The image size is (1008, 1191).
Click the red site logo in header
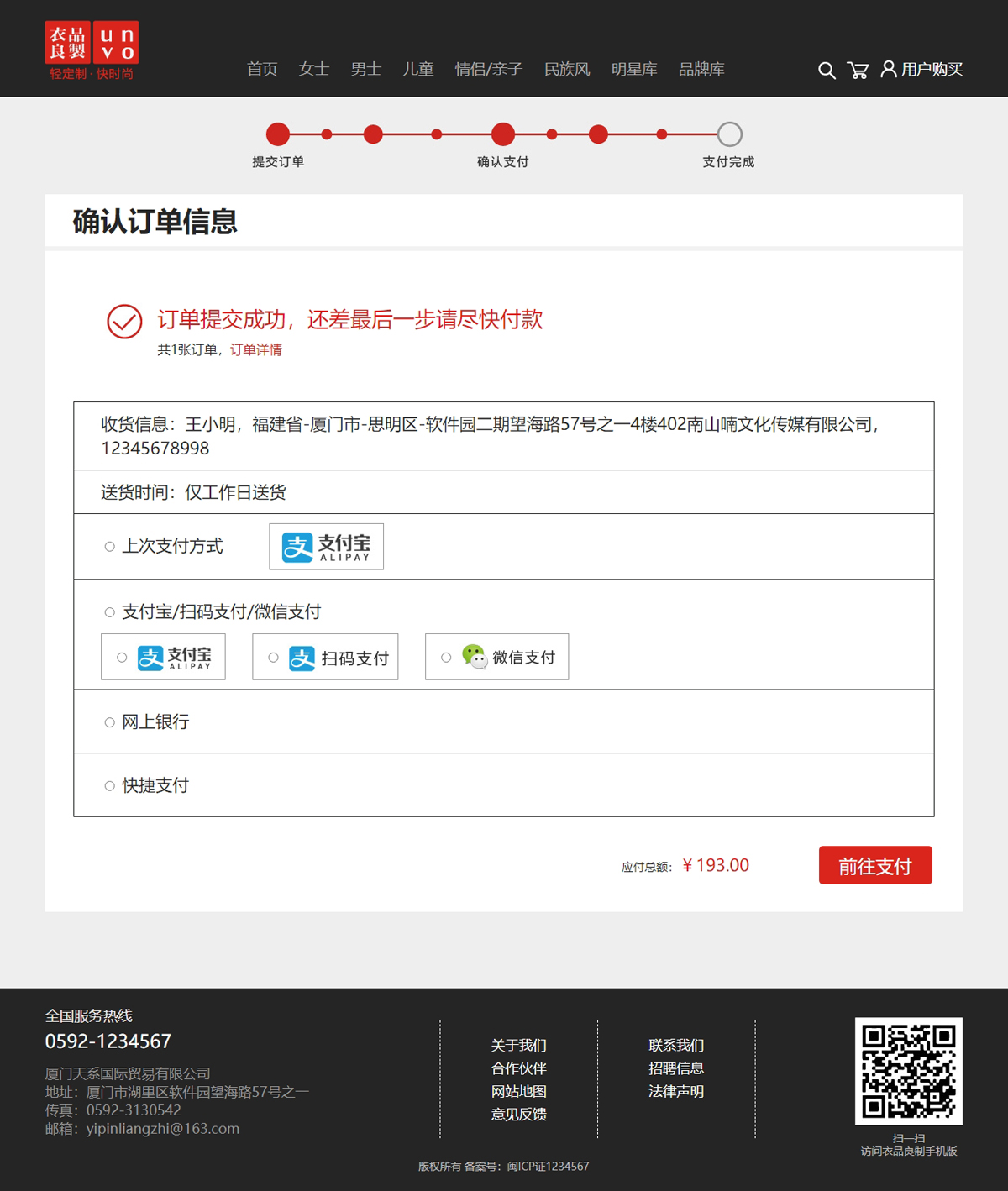[92, 50]
